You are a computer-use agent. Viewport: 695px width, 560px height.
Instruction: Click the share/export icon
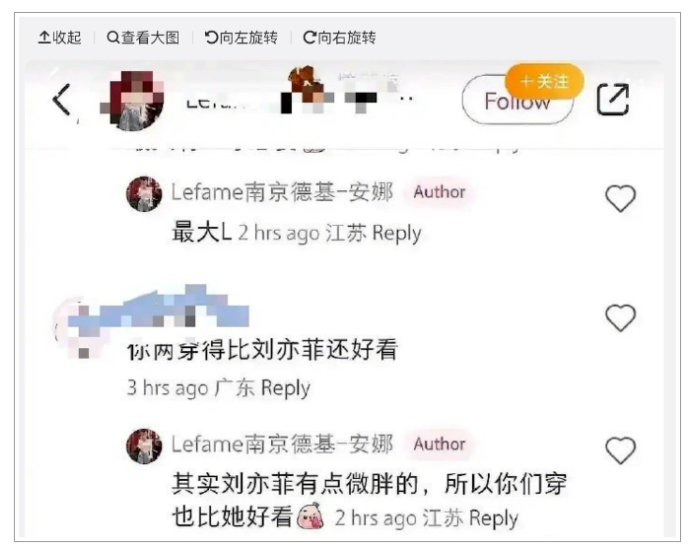pyautogui.click(x=613, y=99)
